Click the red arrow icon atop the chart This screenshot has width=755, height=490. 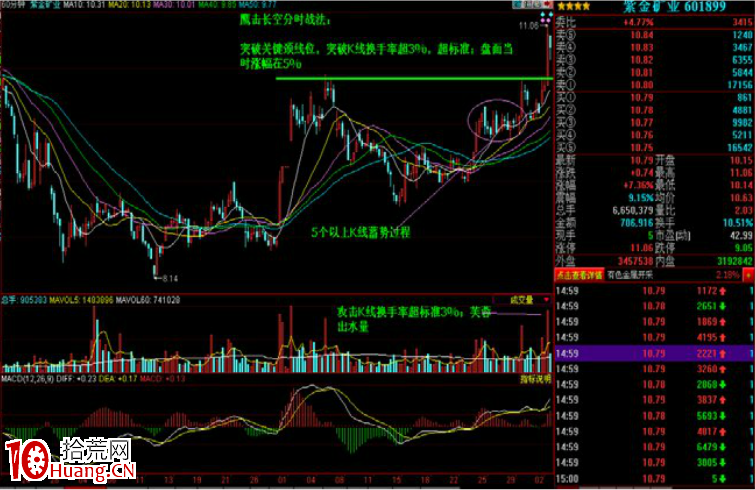coord(547,4)
